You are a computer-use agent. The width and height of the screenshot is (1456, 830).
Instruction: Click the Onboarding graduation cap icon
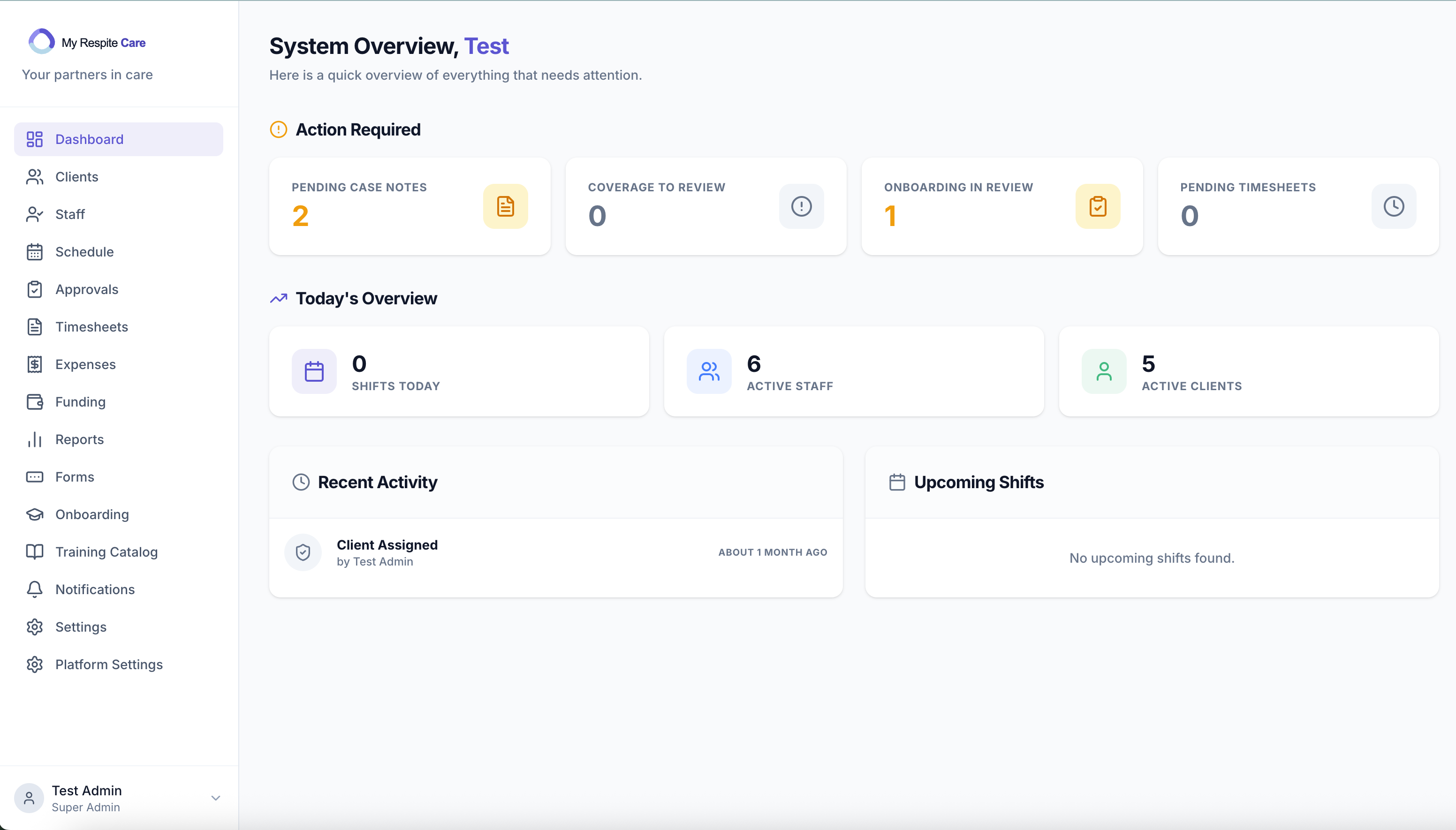pyautogui.click(x=35, y=514)
